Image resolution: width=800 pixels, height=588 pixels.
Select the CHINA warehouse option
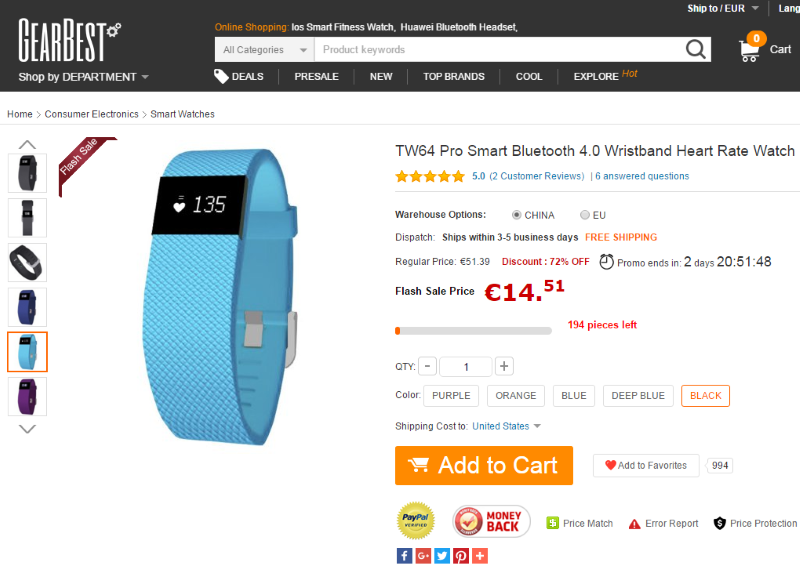point(516,215)
